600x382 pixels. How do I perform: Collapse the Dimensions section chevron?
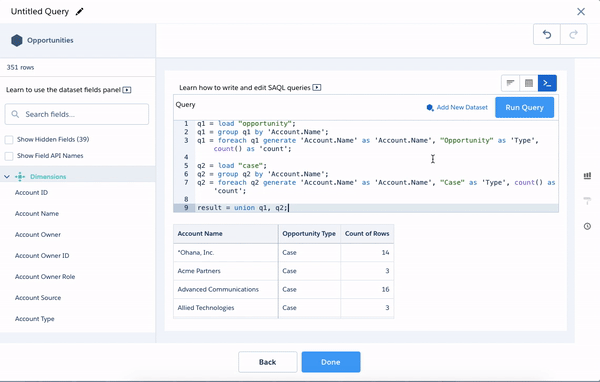[7, 176]
